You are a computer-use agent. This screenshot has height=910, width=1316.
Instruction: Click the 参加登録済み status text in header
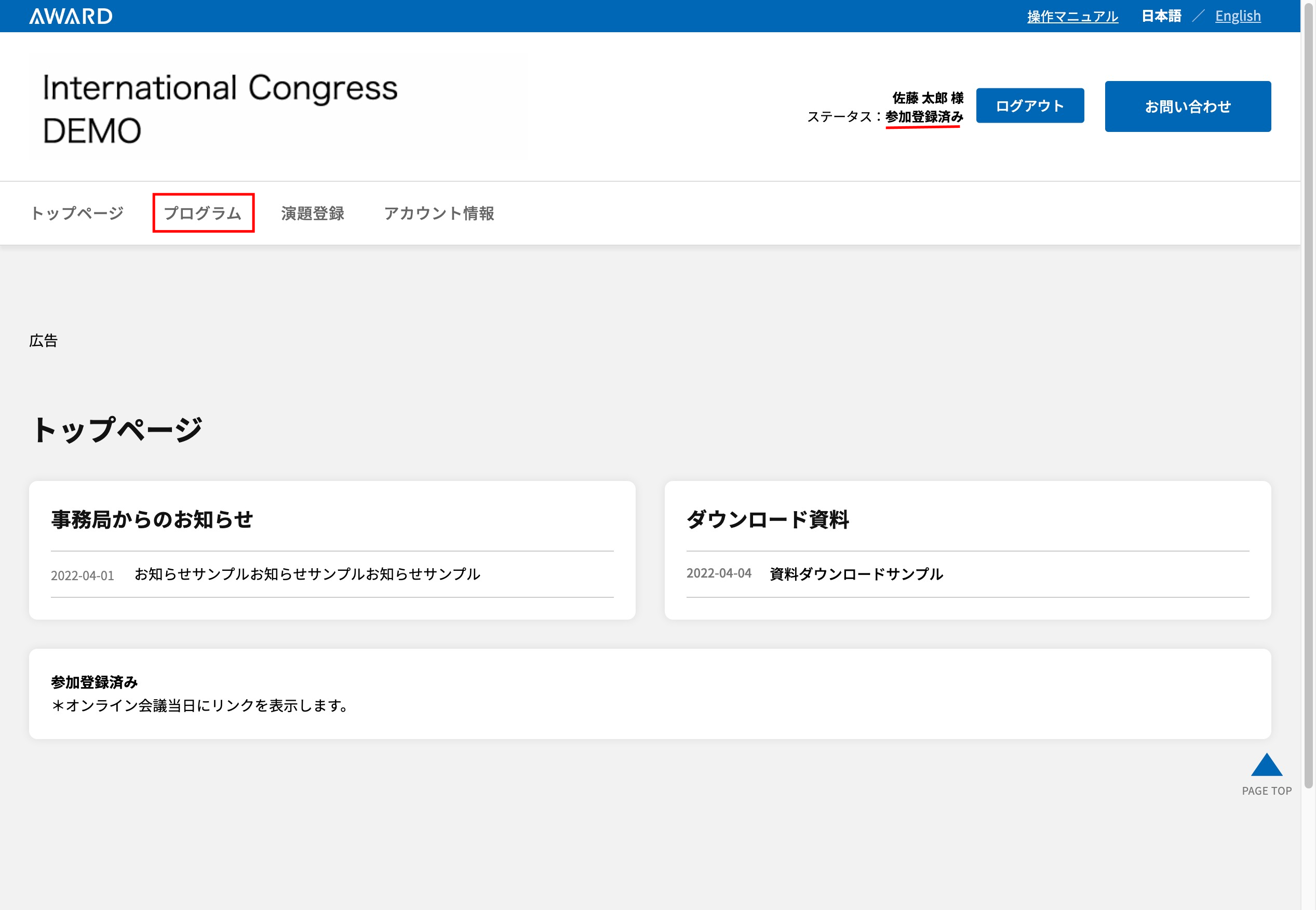tap(924, 117)
